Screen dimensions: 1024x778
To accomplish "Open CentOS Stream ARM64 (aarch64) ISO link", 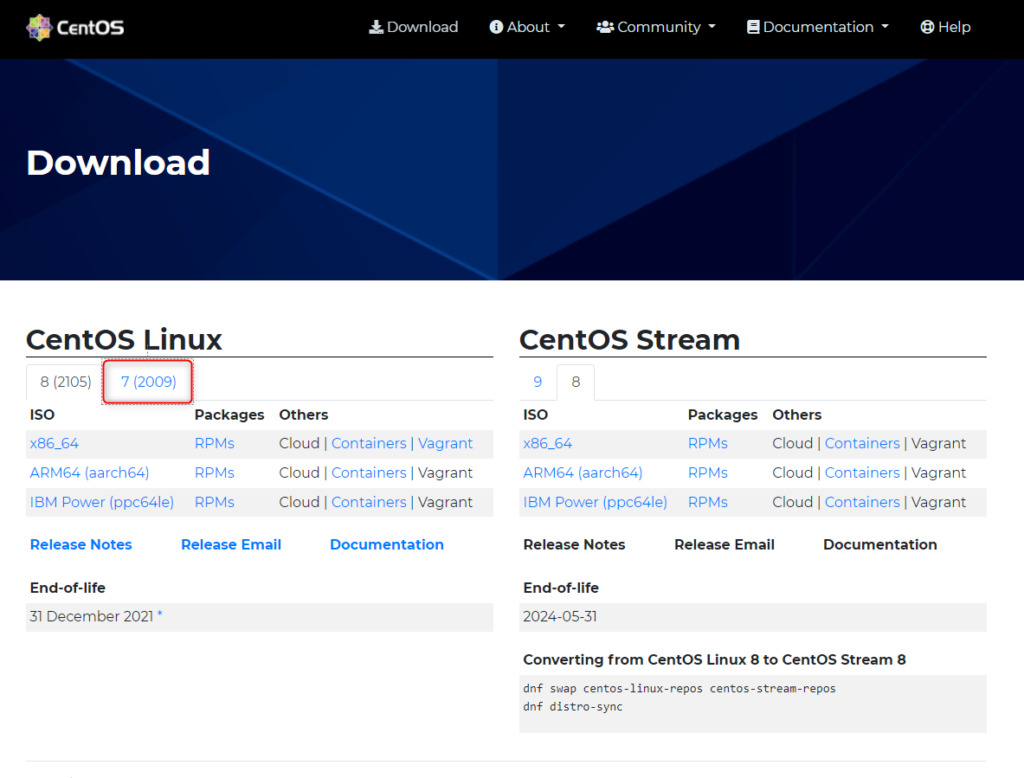I will click(583, 472).
